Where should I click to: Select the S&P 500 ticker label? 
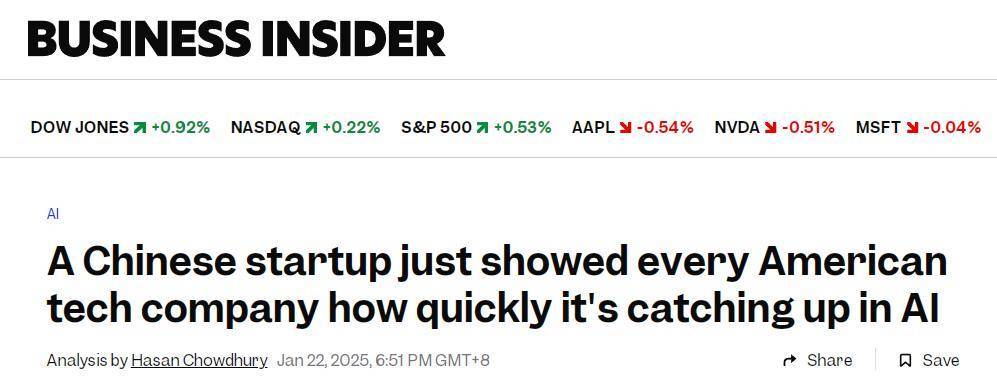point(436,128)
